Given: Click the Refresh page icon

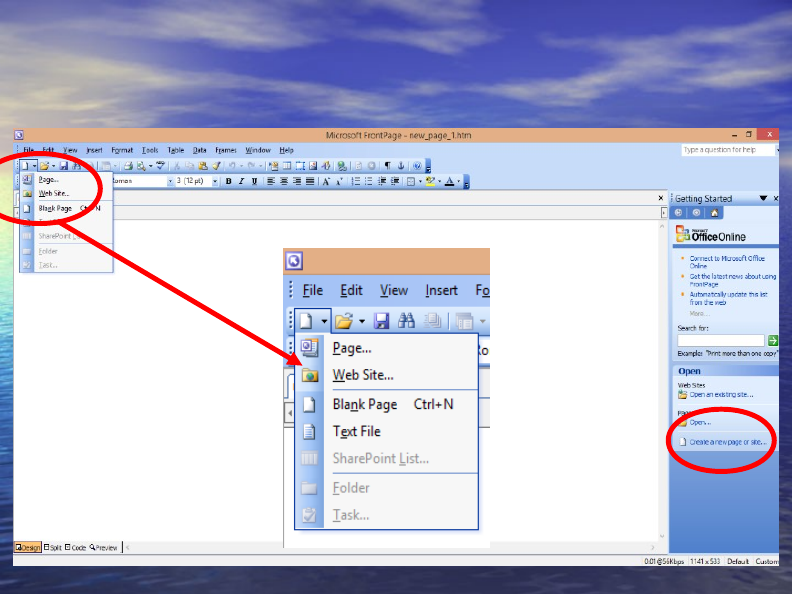Looking at the screenshot, I should coord(359,166).
